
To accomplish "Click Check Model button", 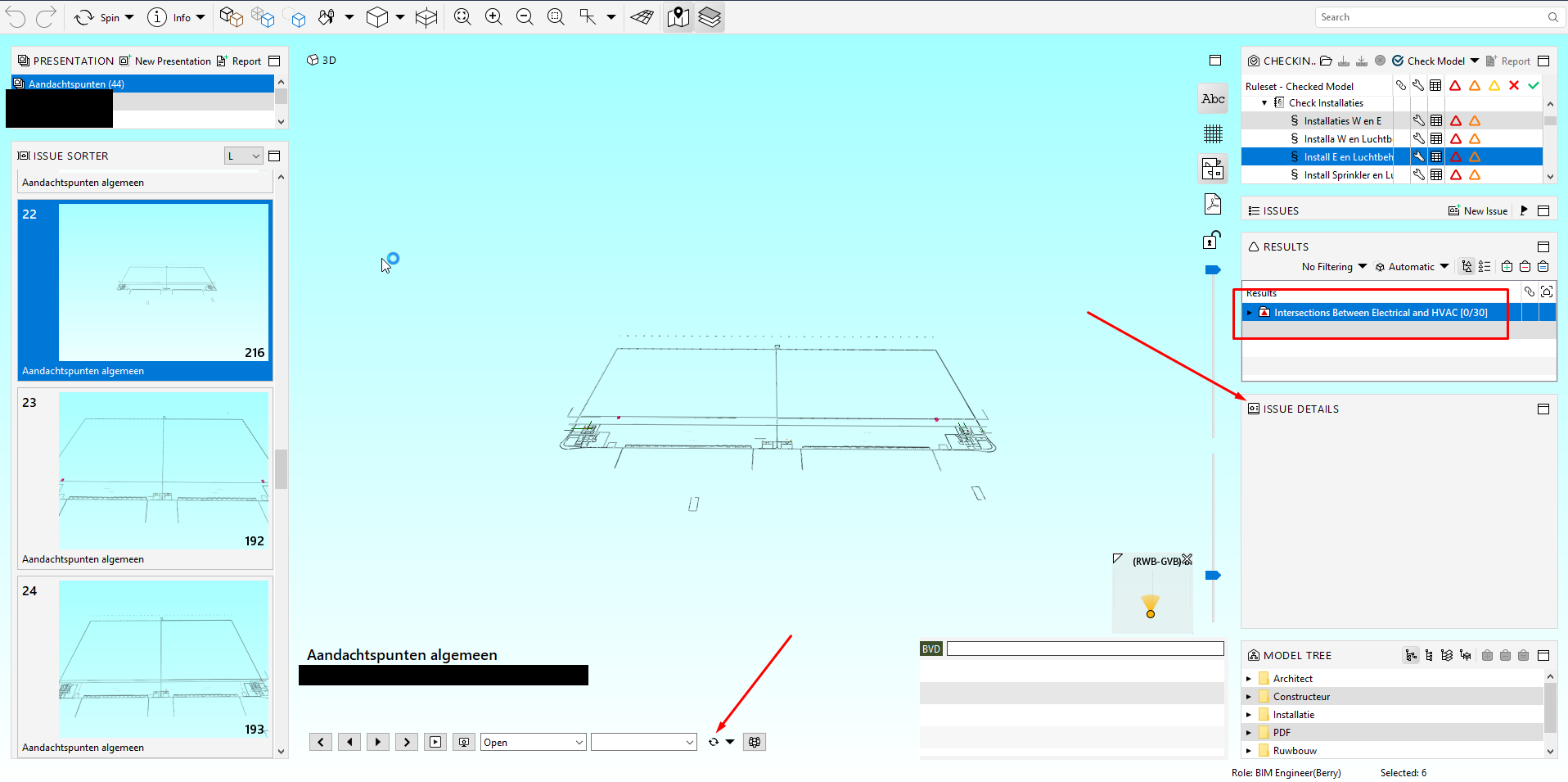I will [x=1428, y=61].
